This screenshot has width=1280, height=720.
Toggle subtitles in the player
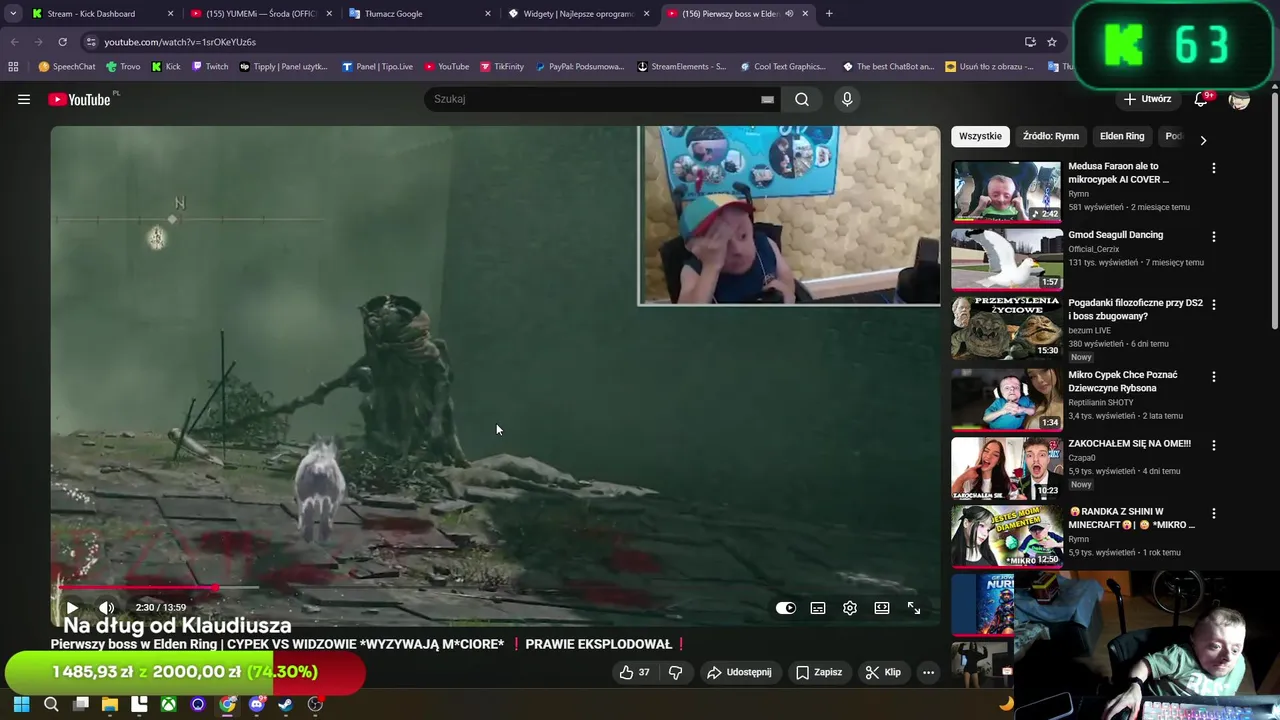[x=818, y=607]
